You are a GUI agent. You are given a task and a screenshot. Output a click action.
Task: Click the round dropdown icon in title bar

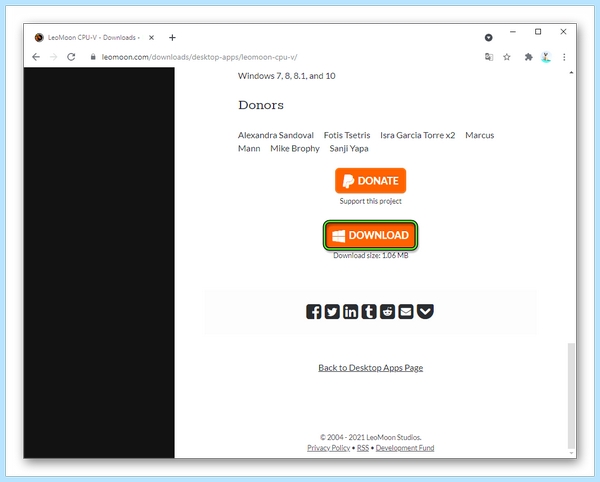pyautogui.click(x=489, y=37)
